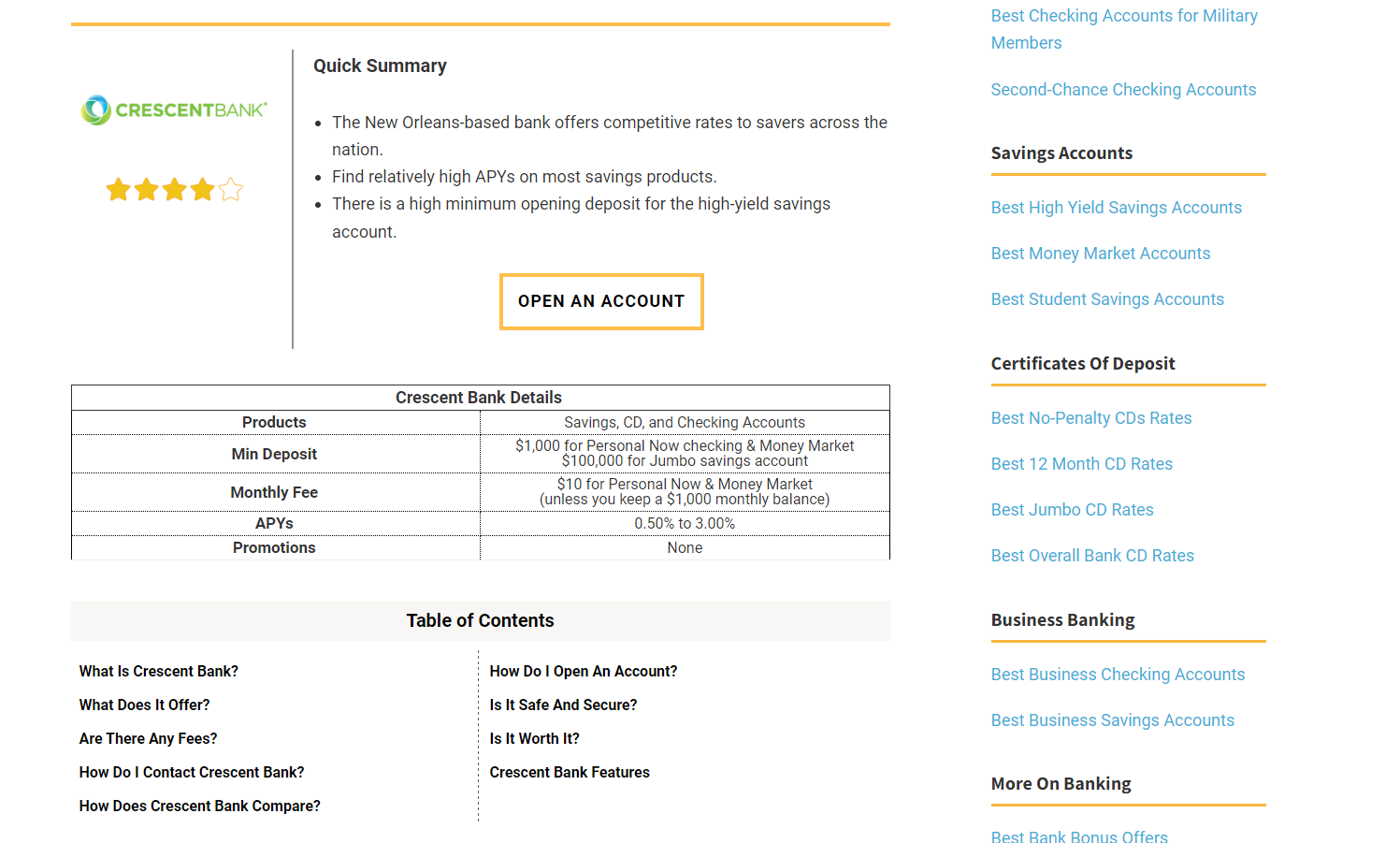Select the Monthly Fee row label
Screen dimensions: 1400x843
pyautogui.click(x=274, y=492)
